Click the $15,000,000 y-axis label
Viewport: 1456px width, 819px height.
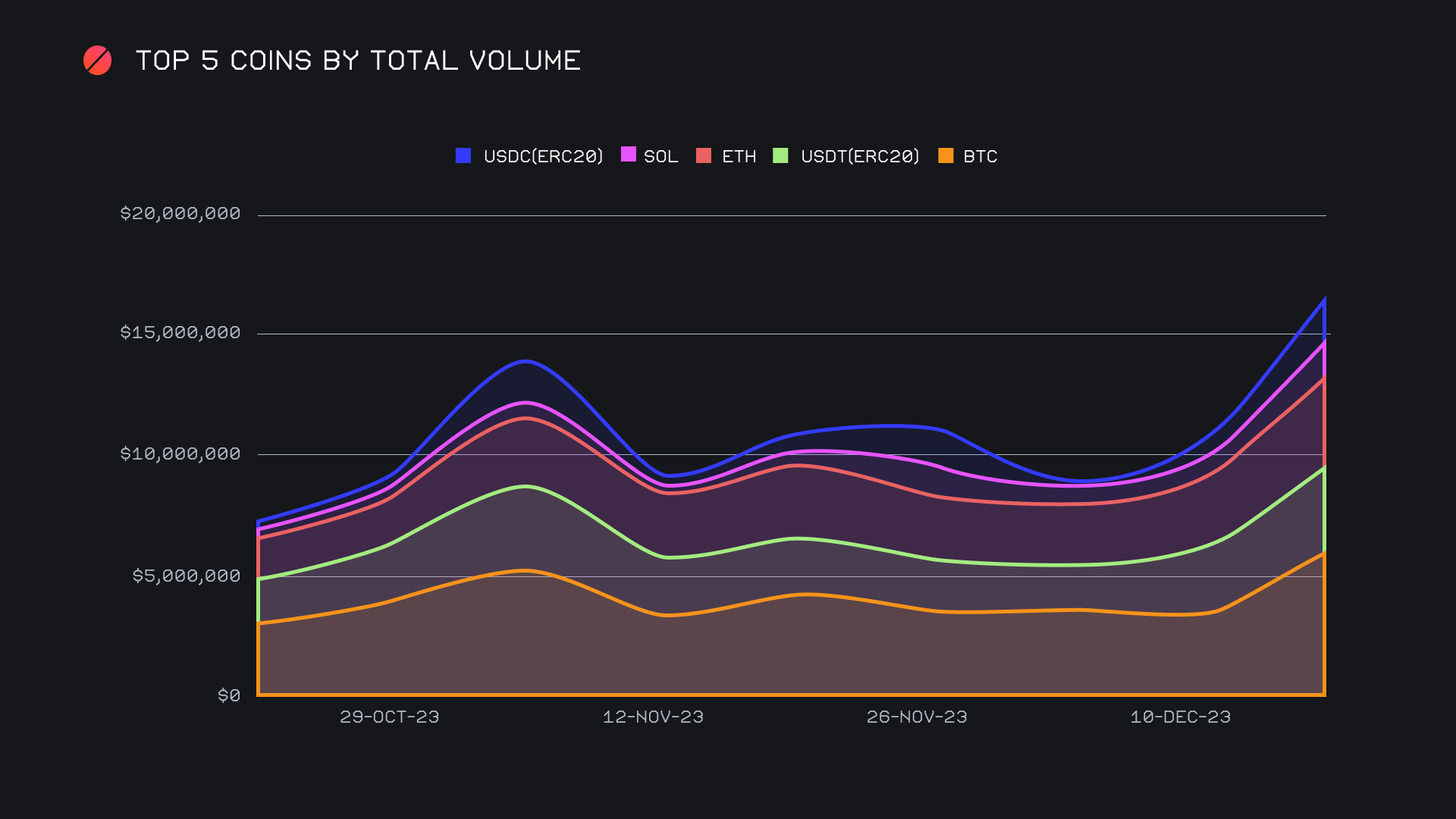click(x=180, y=332)
